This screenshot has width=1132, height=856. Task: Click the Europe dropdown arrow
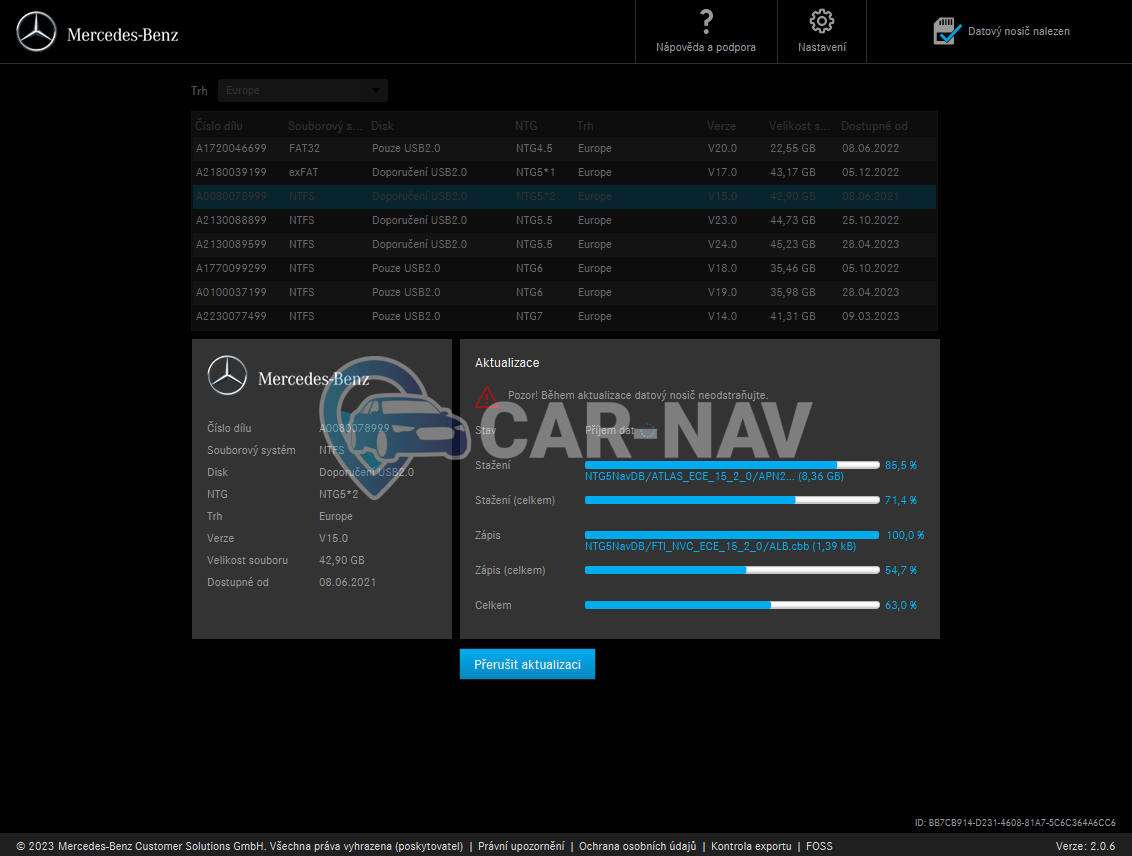[376, 90]
